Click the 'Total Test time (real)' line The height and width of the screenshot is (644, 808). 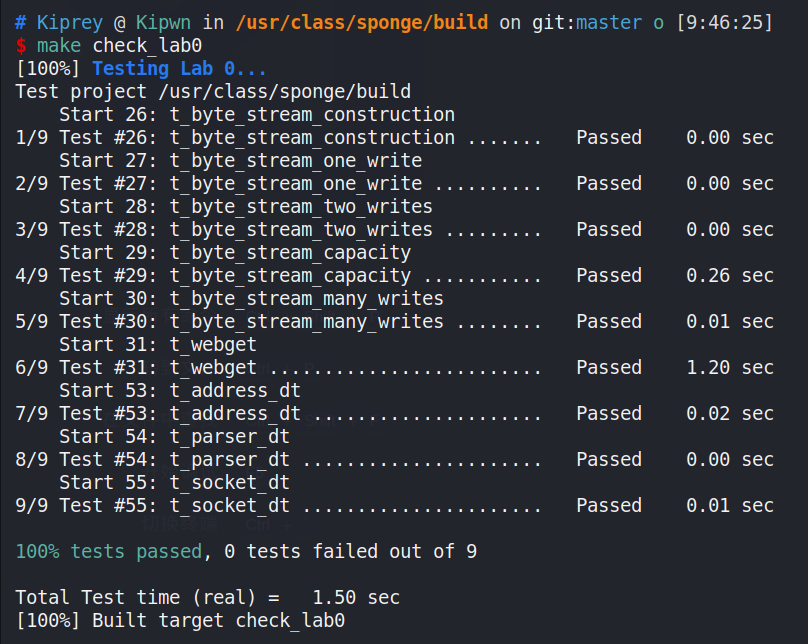(x=207, y=598)
